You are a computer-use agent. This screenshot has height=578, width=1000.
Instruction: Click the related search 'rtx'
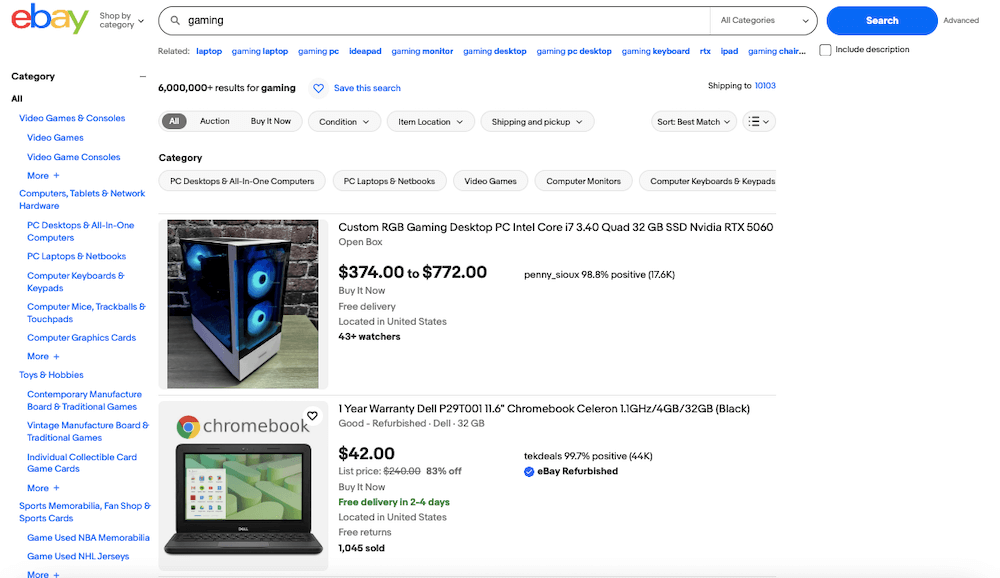coord(705,51)
